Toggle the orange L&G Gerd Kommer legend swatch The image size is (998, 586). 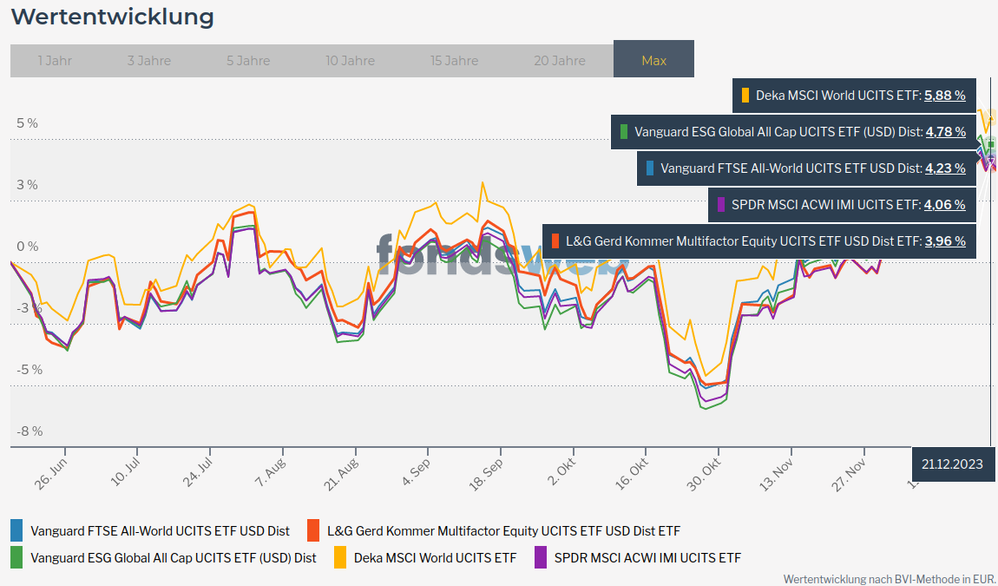tap(313, 530)
